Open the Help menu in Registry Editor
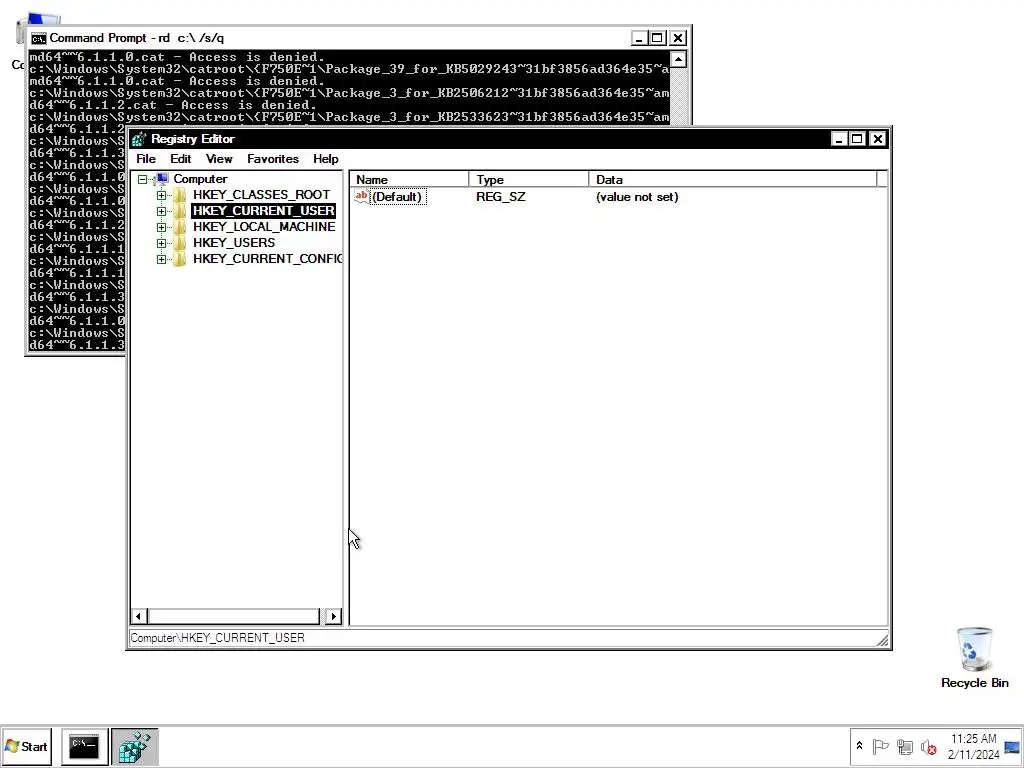The width and height of the screenshot is (1024, 768). (x=325, y=159)
